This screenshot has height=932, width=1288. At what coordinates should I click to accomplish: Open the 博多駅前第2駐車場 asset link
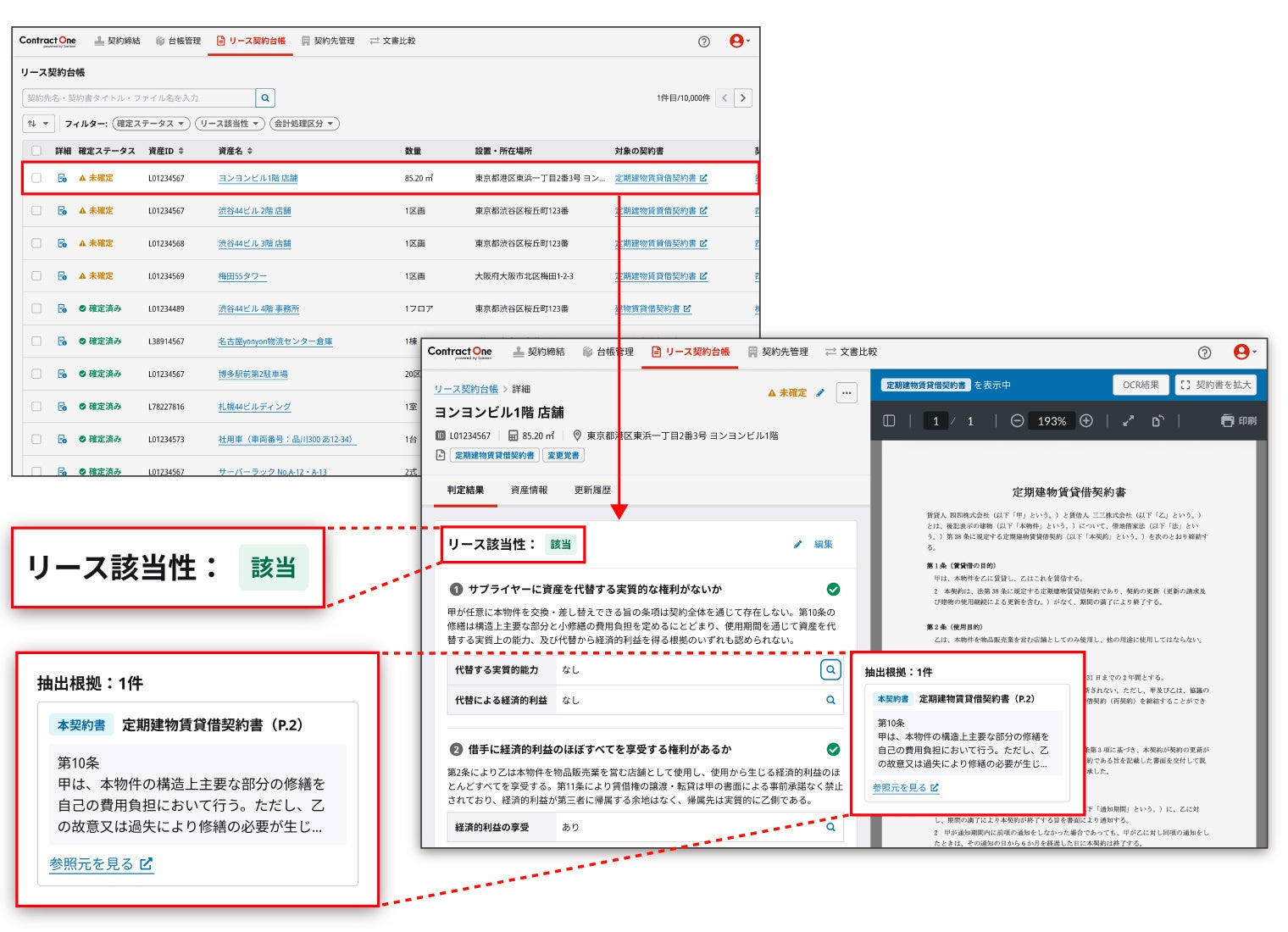(253, 374)
